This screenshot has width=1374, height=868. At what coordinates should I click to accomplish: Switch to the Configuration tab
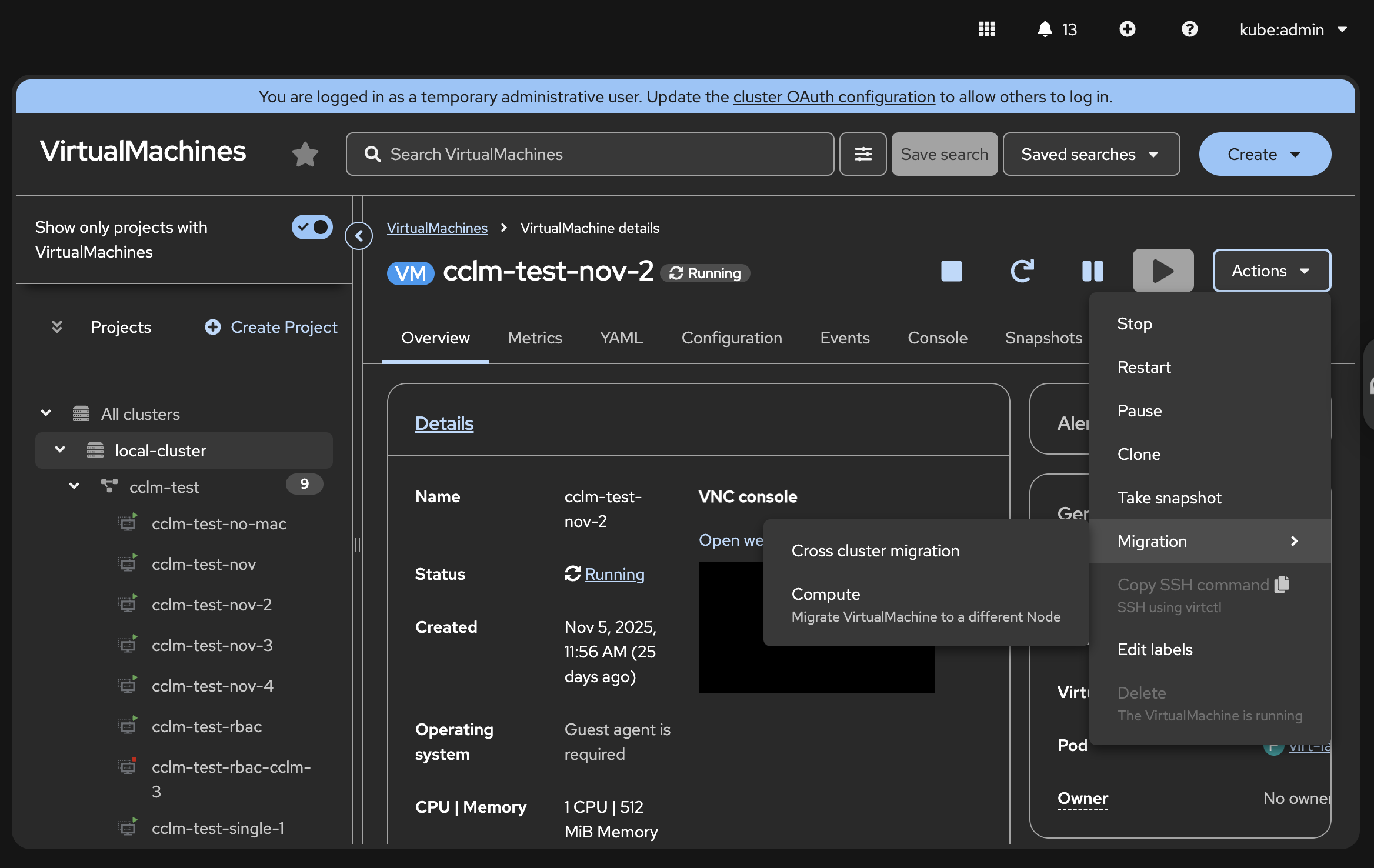(731, 338)
